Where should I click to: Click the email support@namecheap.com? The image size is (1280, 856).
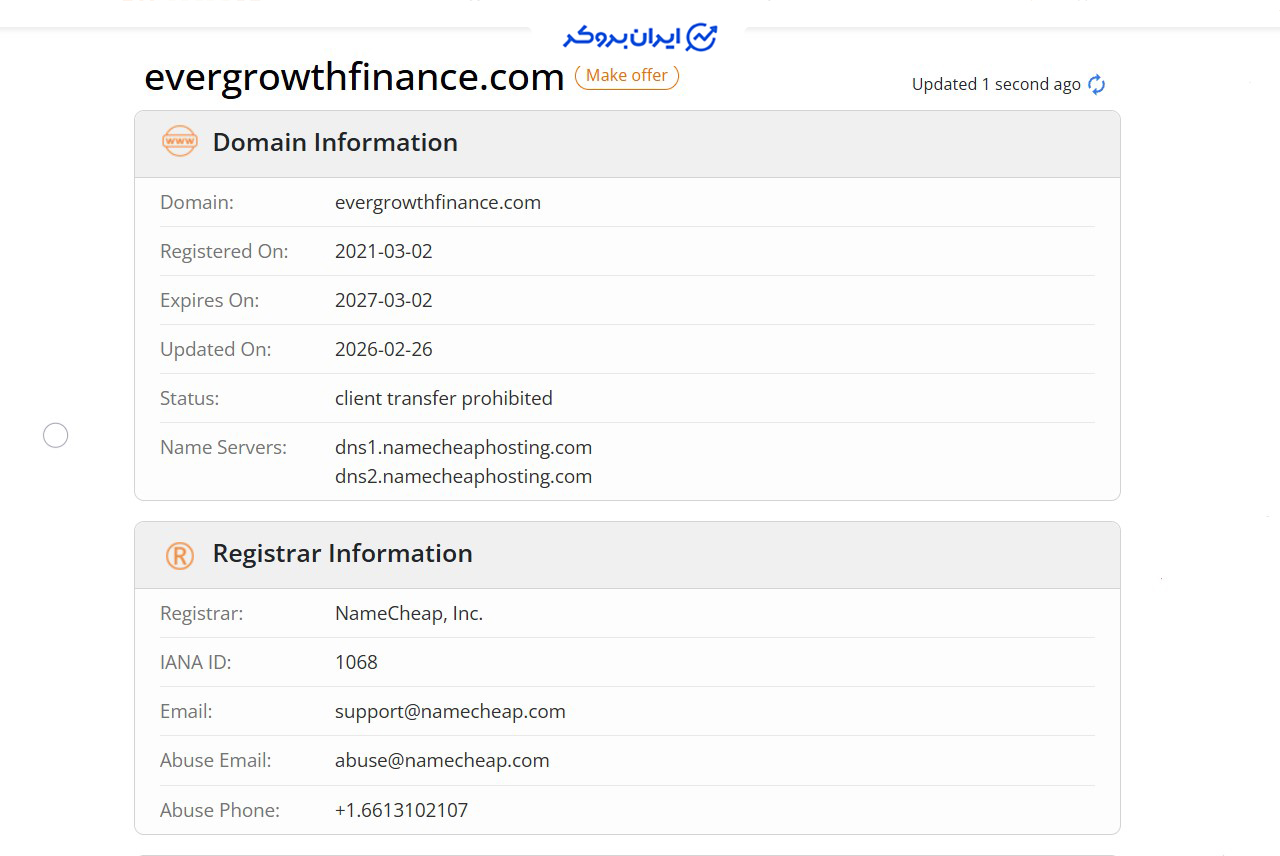pos(450,711)
